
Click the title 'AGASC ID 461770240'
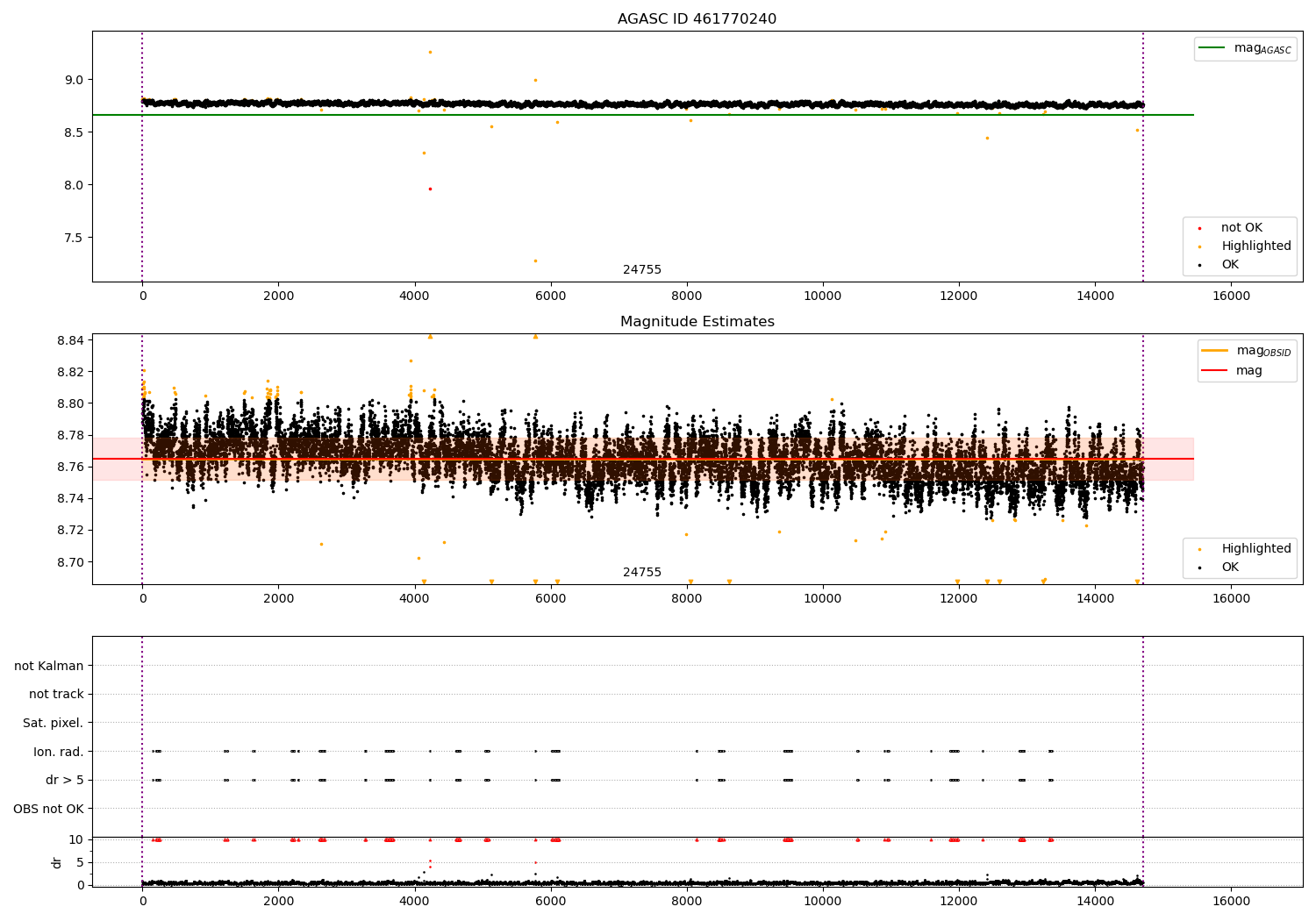(x=697, y=19)
